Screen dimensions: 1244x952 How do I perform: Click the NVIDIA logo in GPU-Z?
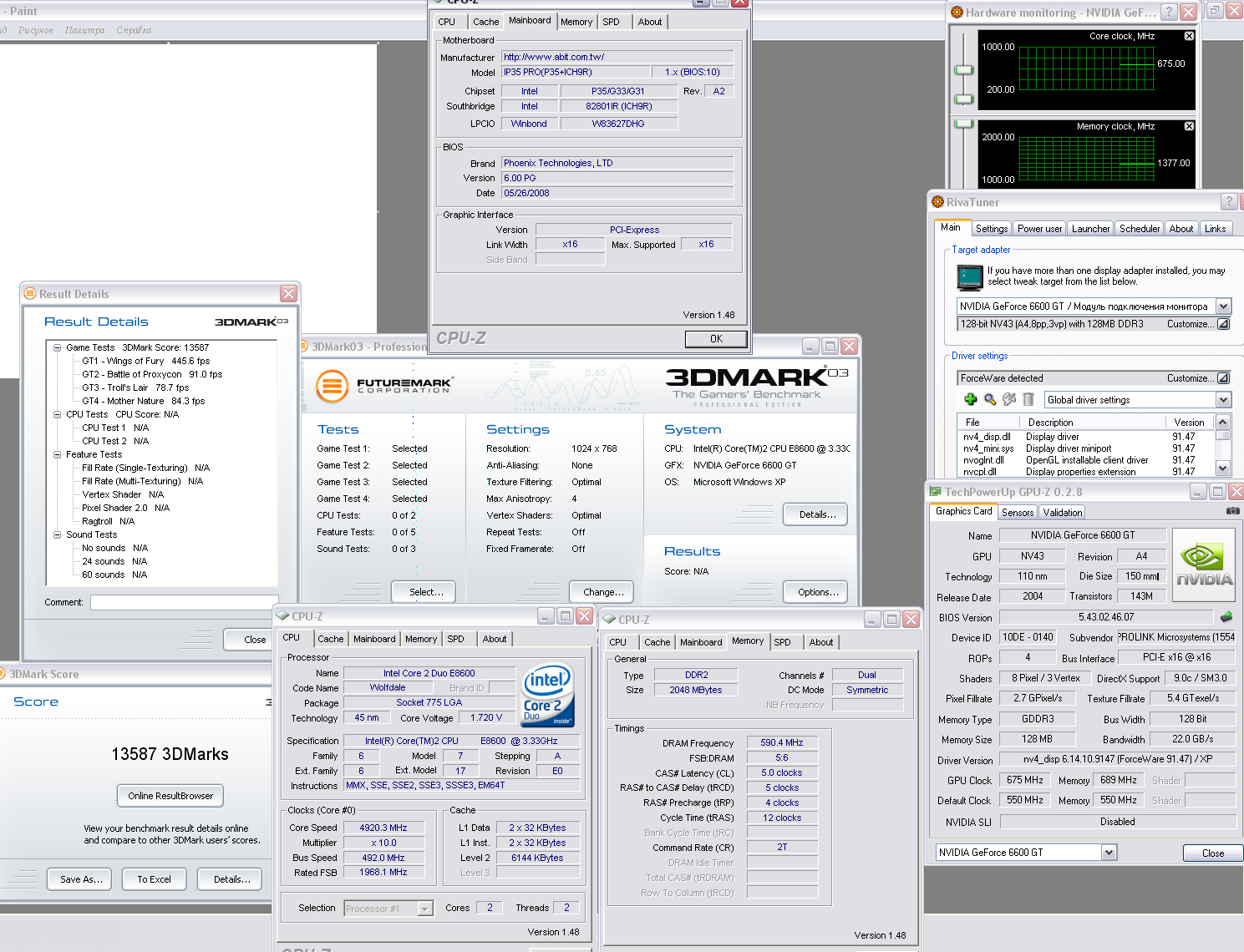coord(1204,565)
